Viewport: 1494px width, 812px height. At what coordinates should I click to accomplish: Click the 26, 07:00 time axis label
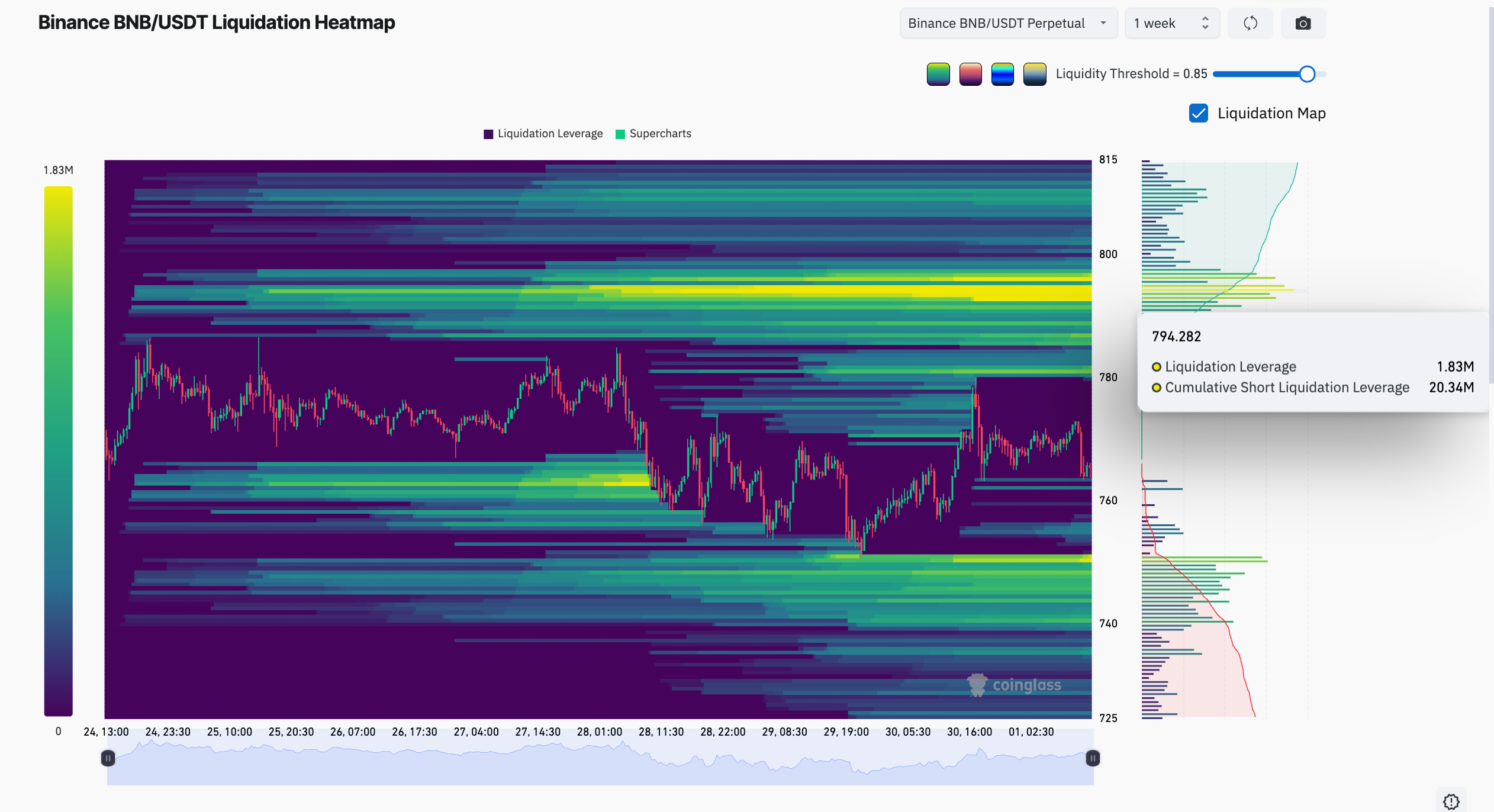coord(353,732)
